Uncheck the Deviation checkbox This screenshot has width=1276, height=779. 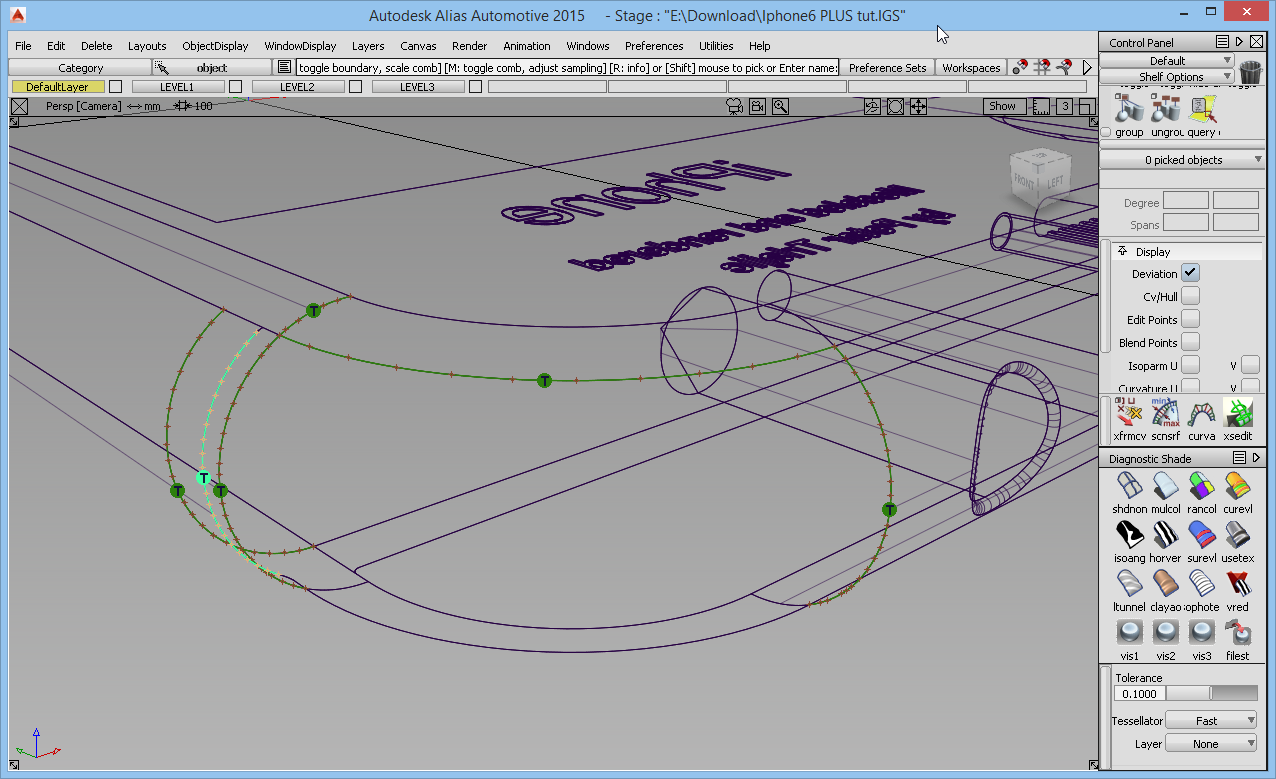tap(1190, 273)
